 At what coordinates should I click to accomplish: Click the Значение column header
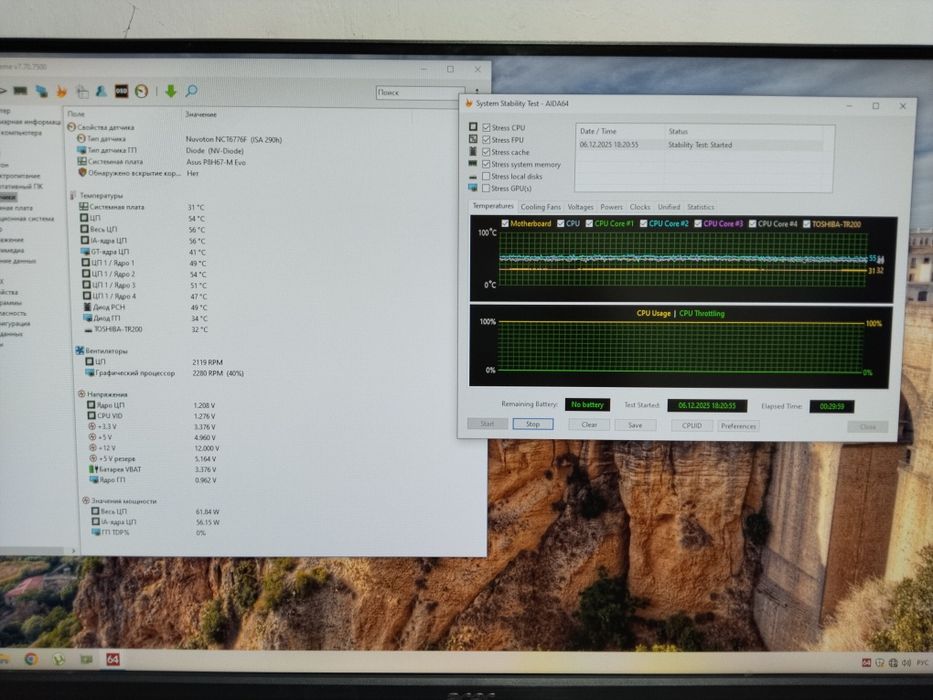click(x=201, y=114)
